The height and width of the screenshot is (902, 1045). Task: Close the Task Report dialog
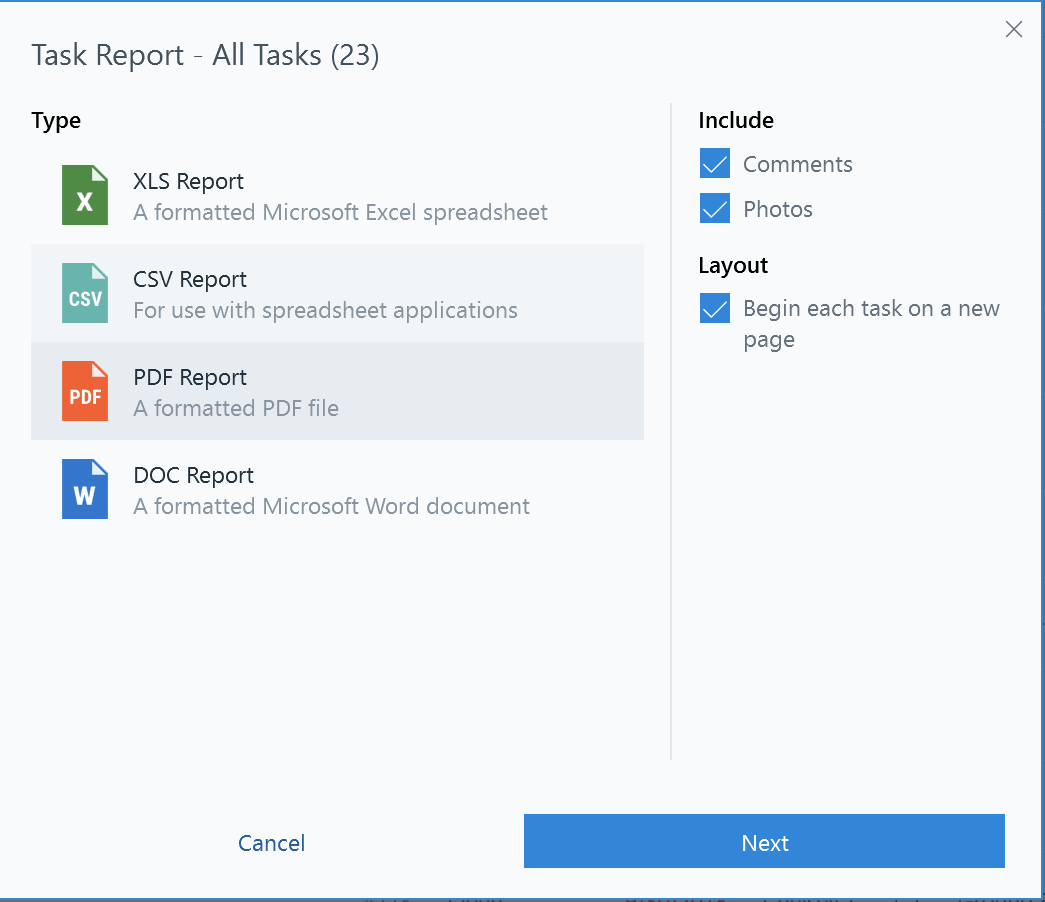pos(1014,29)
